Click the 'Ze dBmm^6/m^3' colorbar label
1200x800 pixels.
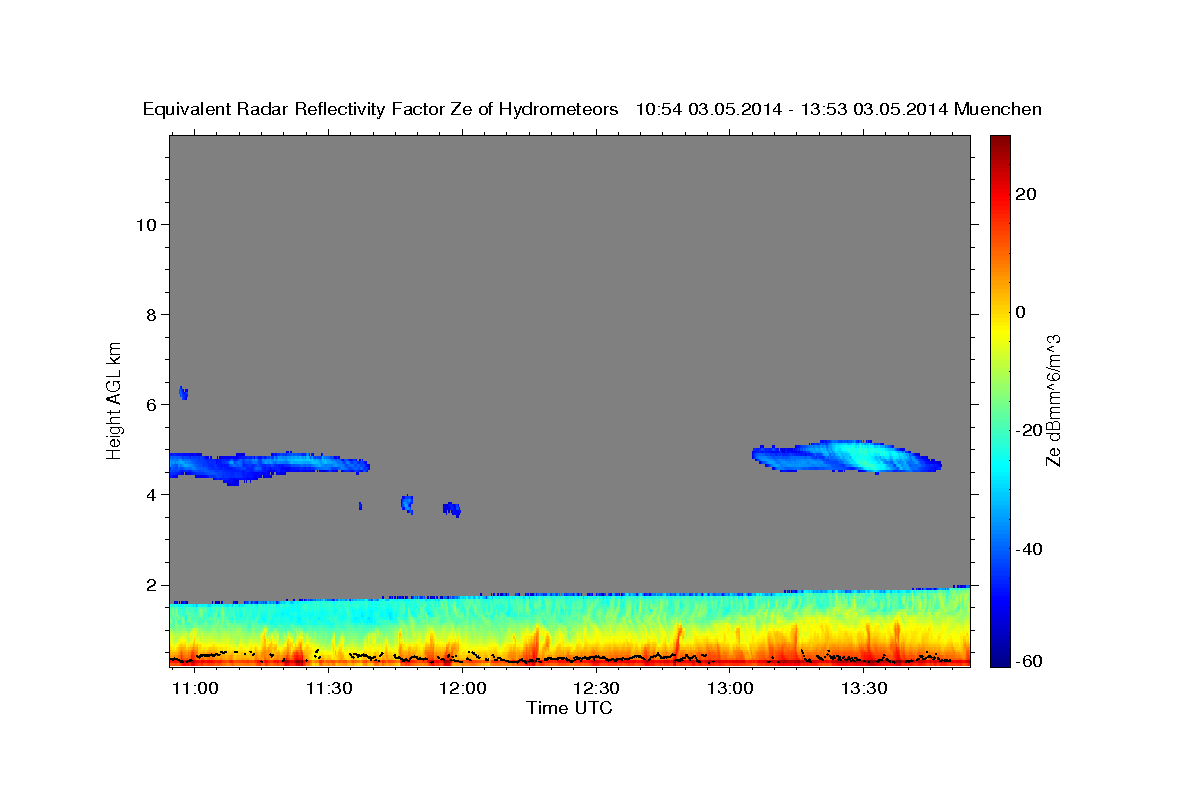pos(1052,400)
